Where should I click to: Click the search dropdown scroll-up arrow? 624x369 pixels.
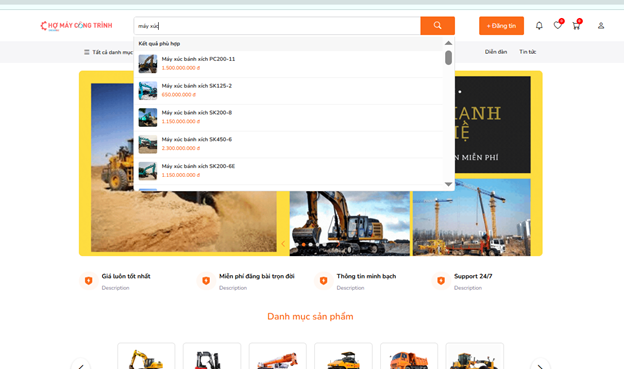click(448, 43)
